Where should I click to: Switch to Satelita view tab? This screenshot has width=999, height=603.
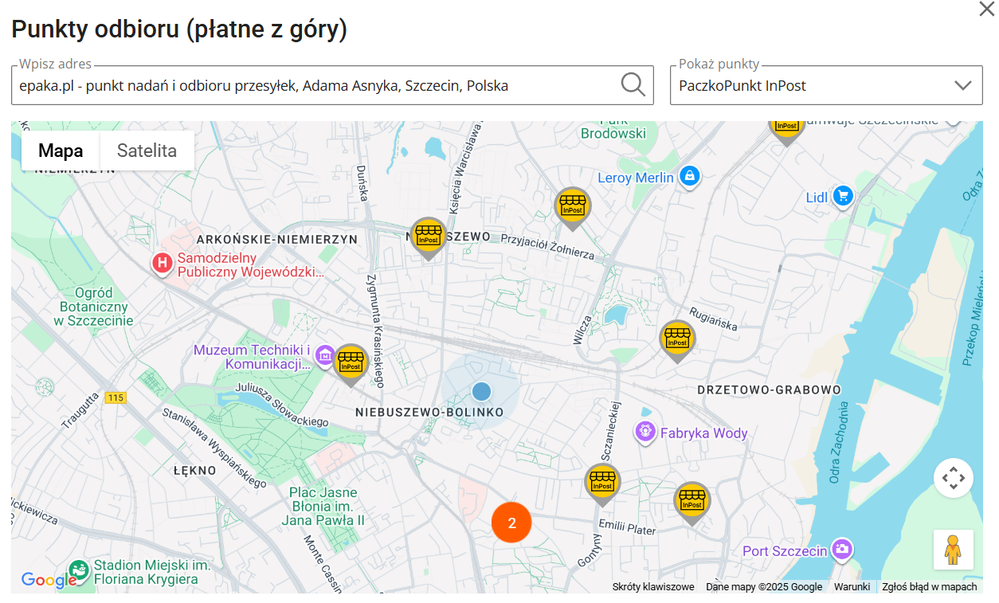click(x=147, y=150)
